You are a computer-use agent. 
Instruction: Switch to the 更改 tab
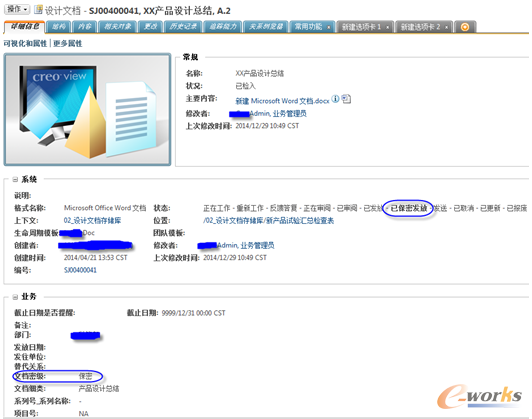[150, 27]
